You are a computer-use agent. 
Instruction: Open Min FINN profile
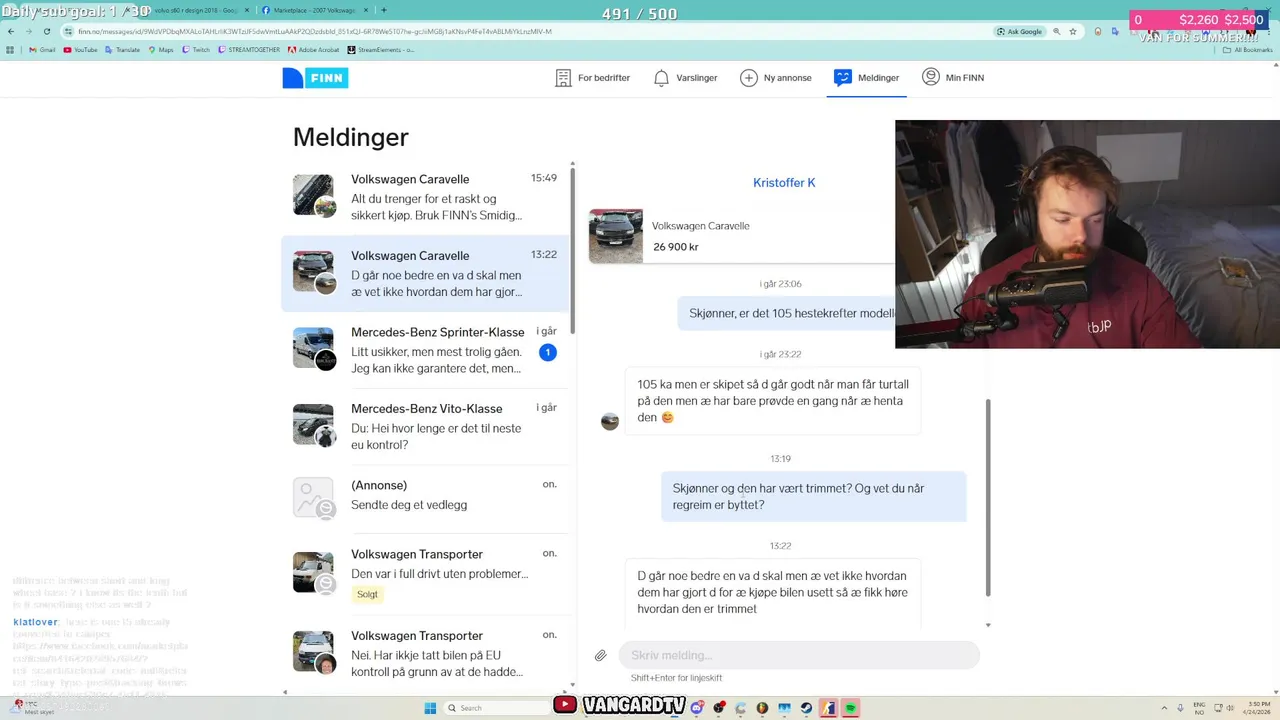click(x=953, y=78)
